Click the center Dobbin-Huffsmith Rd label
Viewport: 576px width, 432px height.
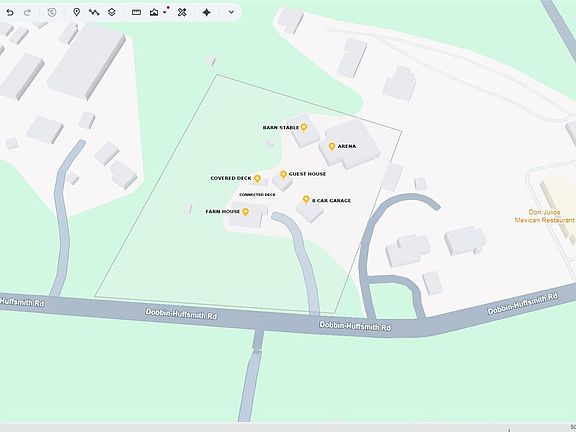tap(355, 326)
